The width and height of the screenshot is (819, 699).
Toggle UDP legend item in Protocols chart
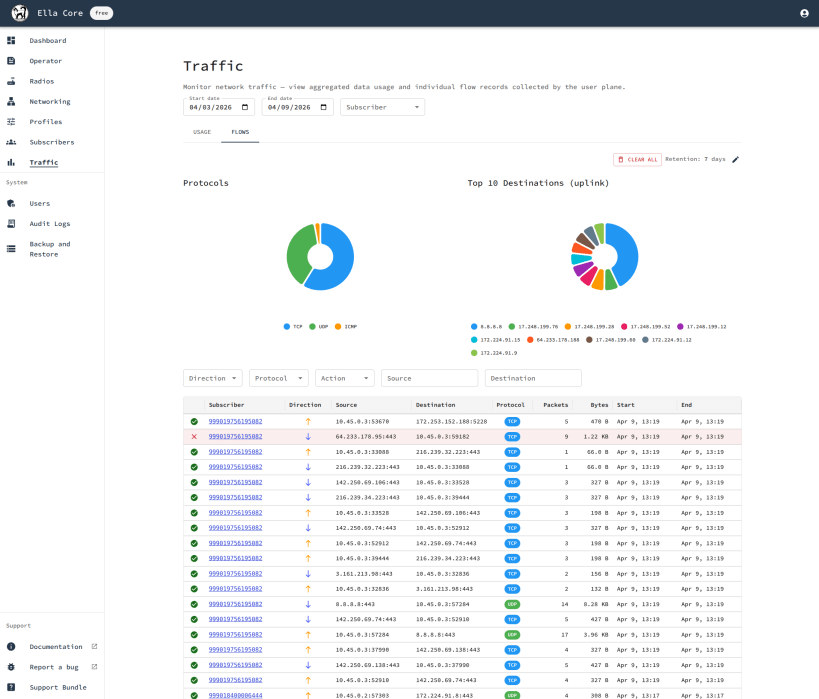click(x=319, y=327)
